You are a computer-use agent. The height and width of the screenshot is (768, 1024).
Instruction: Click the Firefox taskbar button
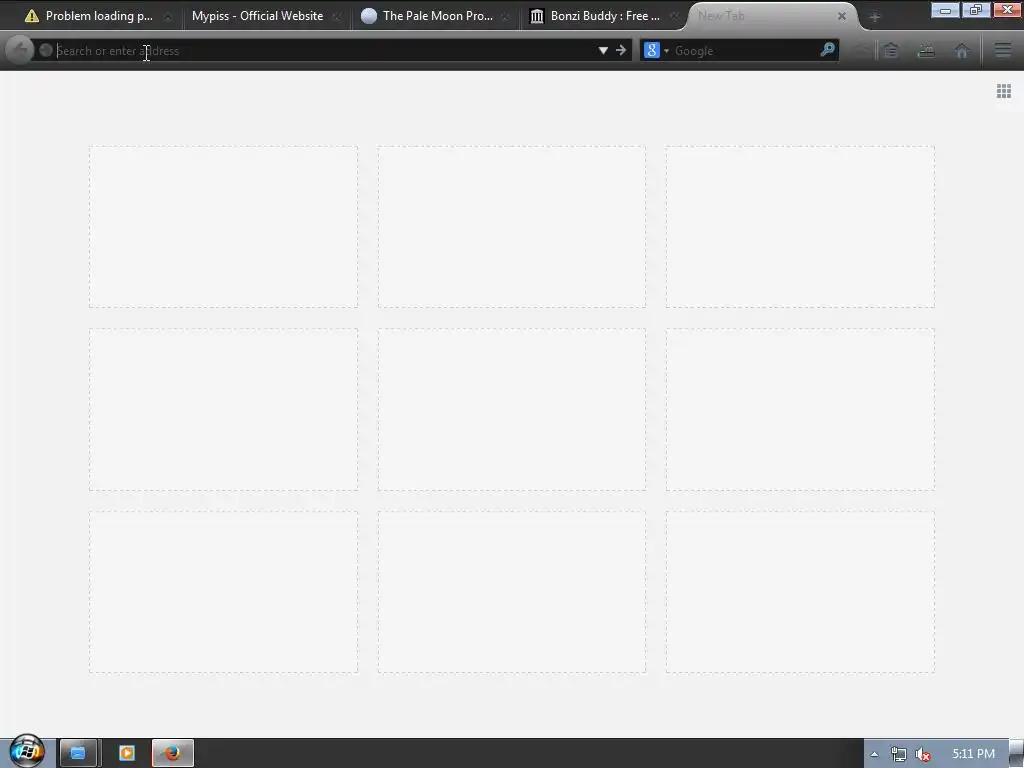[x=172, y=753]
